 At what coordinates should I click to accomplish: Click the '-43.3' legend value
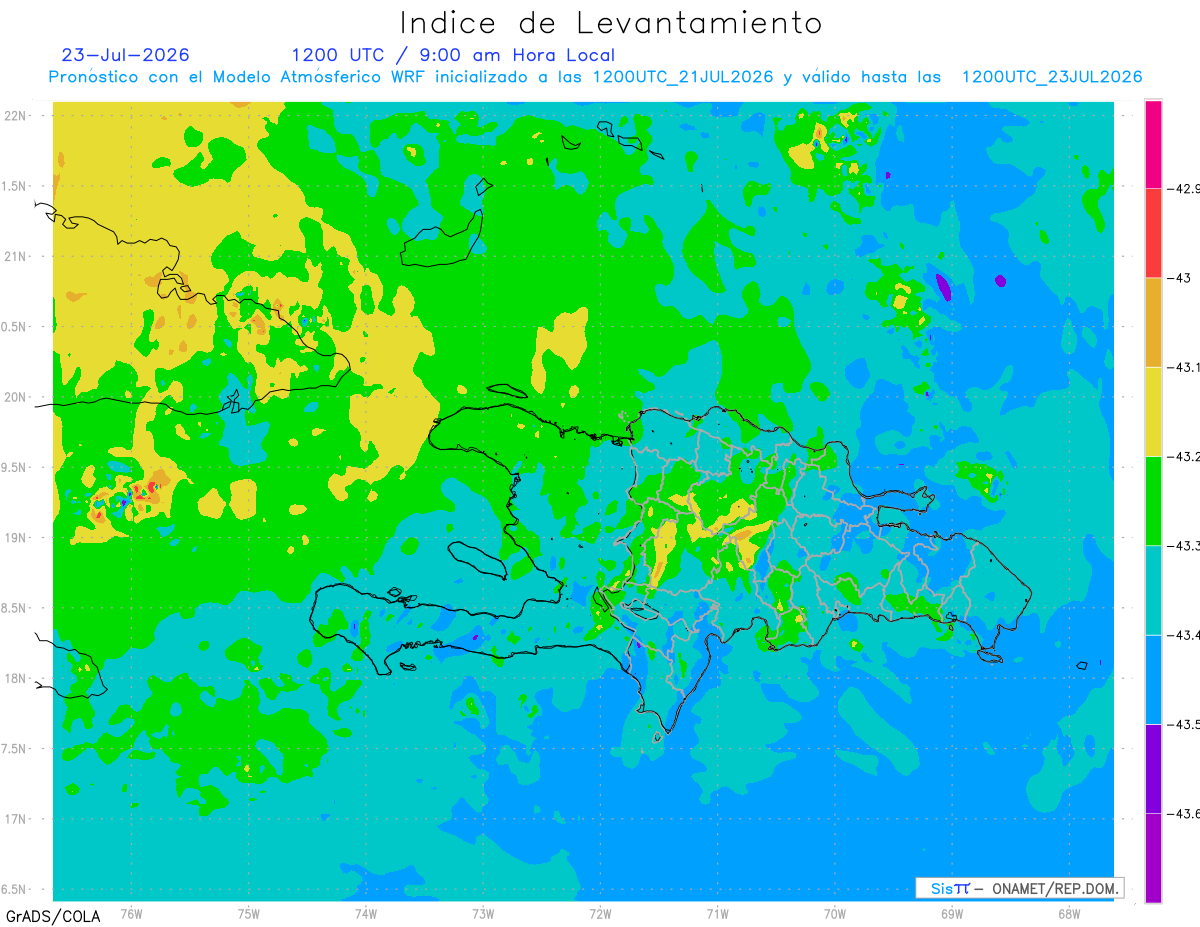1184,545
